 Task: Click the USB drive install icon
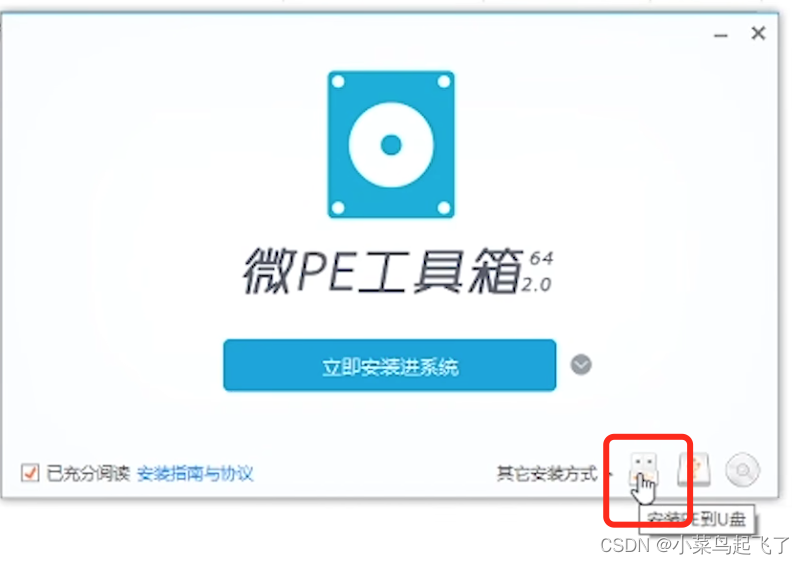pos(644,469)
